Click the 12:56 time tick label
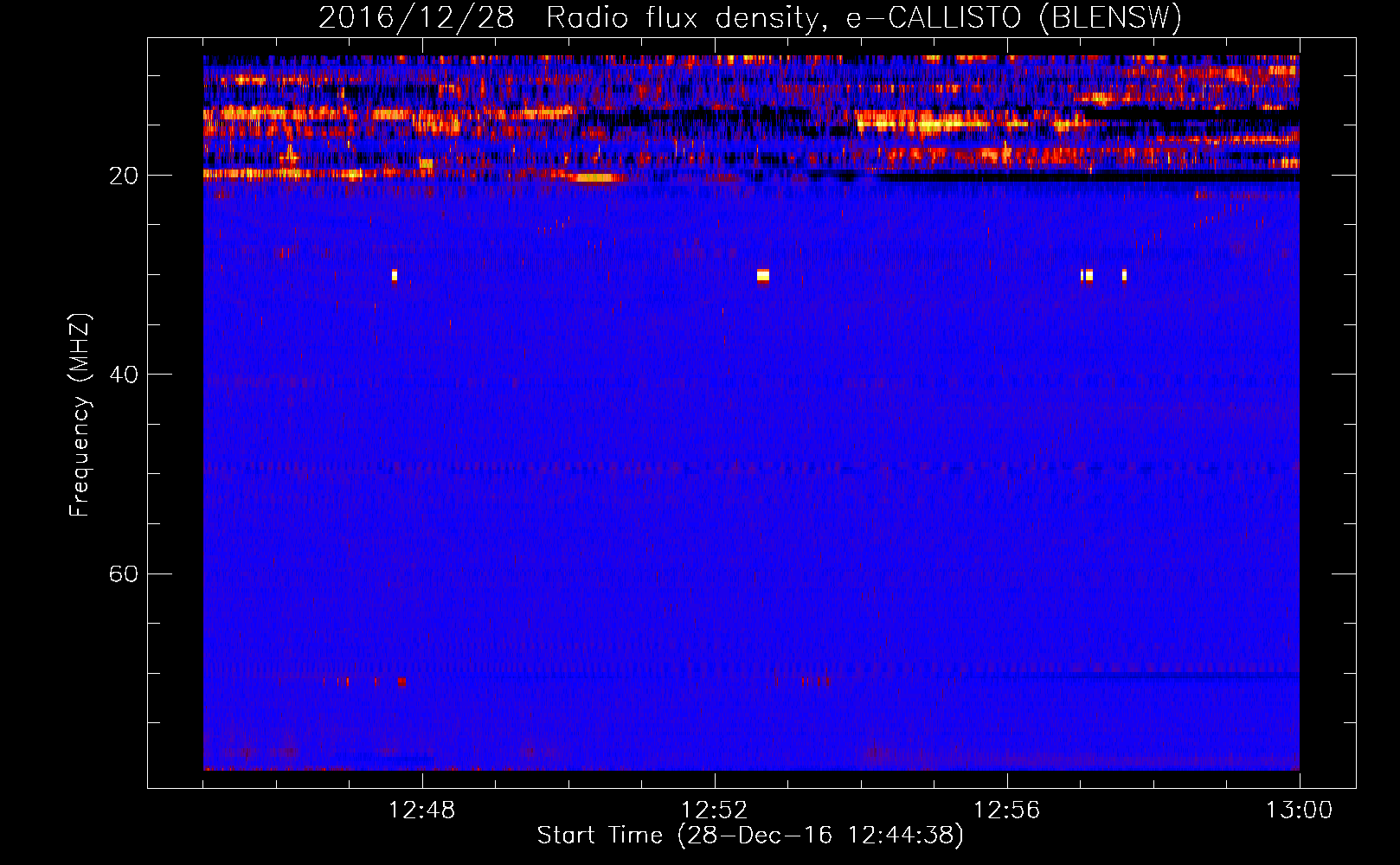 [x=1007, y=811]
